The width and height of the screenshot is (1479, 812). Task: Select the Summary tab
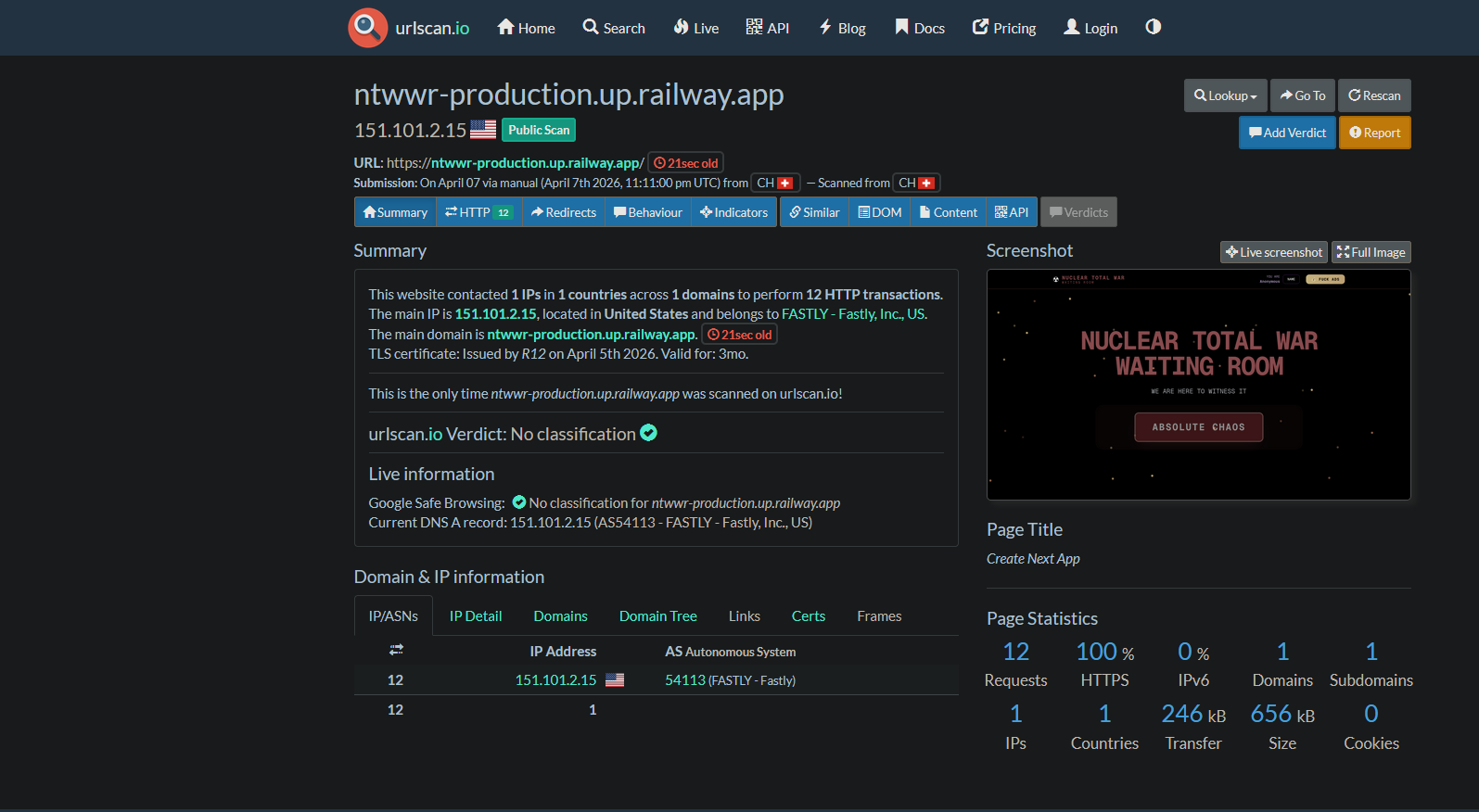[395, 212]
